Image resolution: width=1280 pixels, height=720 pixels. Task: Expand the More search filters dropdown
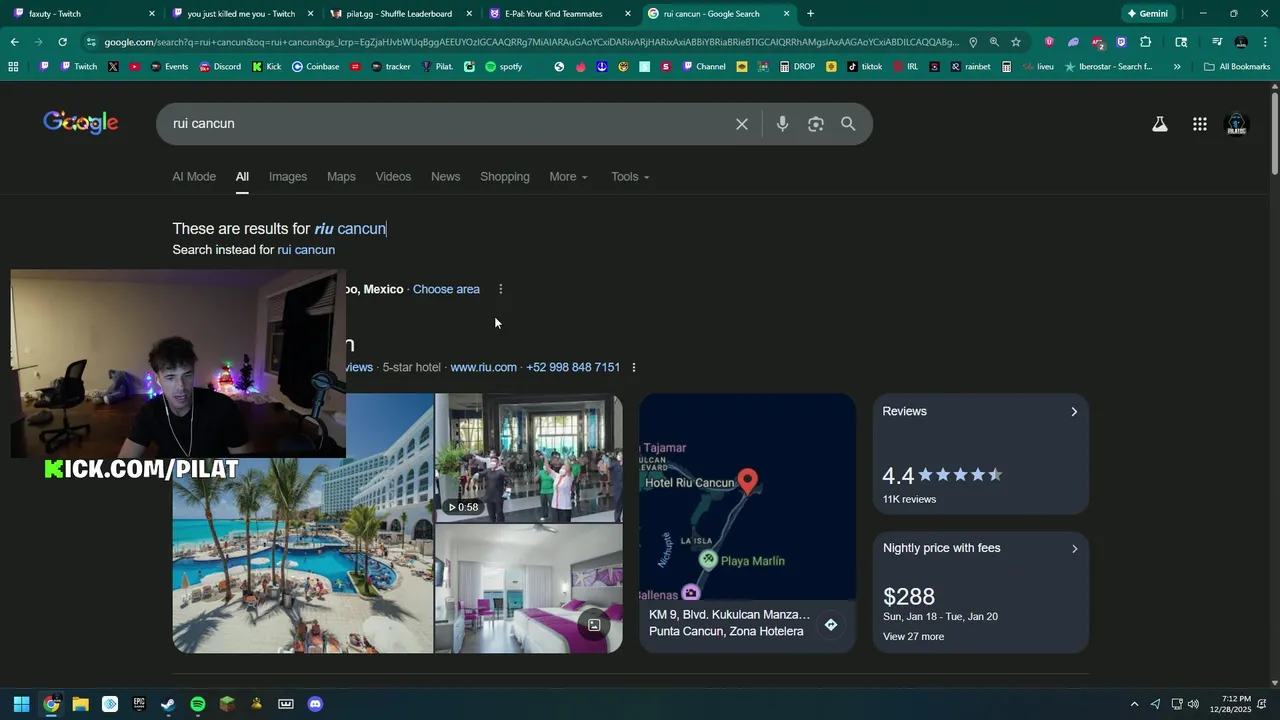(568, 177)
